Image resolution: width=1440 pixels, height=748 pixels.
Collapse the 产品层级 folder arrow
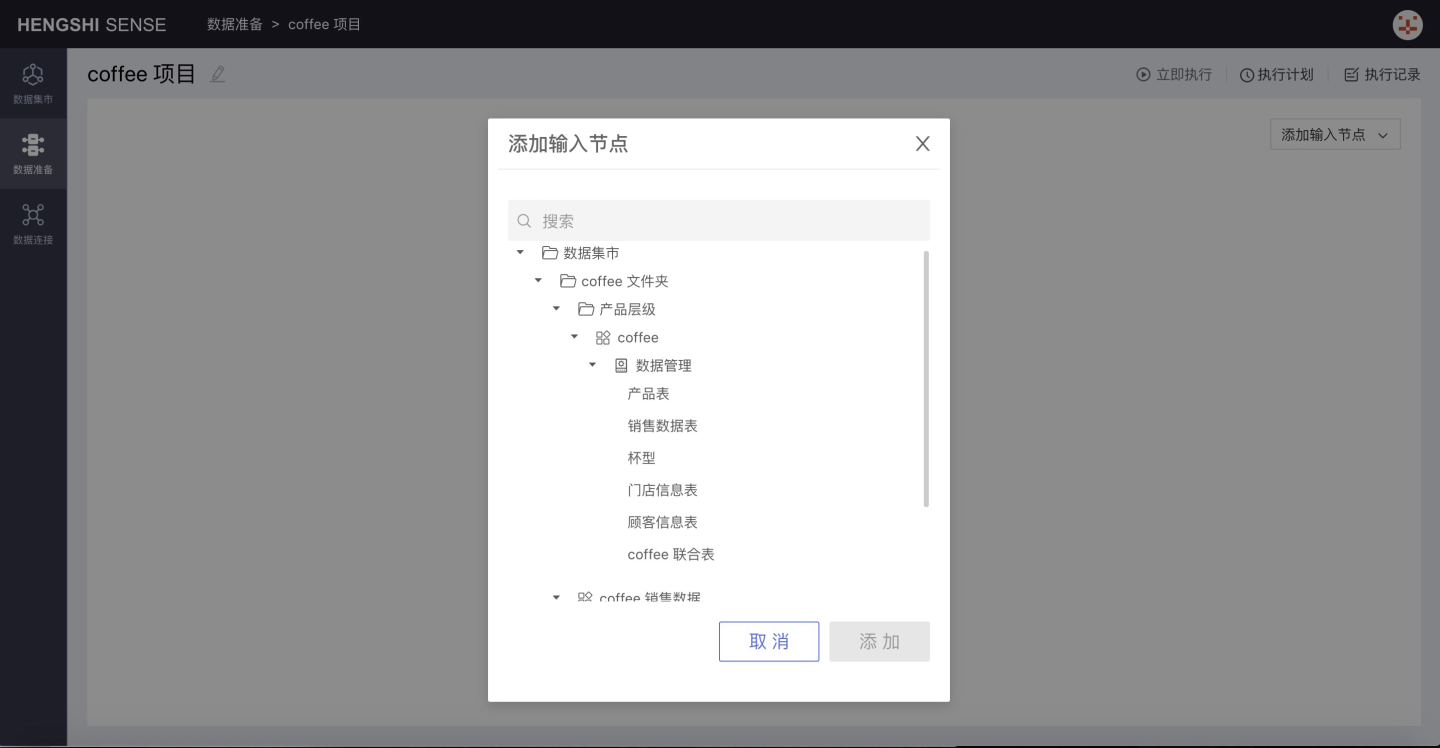[556, 309]
